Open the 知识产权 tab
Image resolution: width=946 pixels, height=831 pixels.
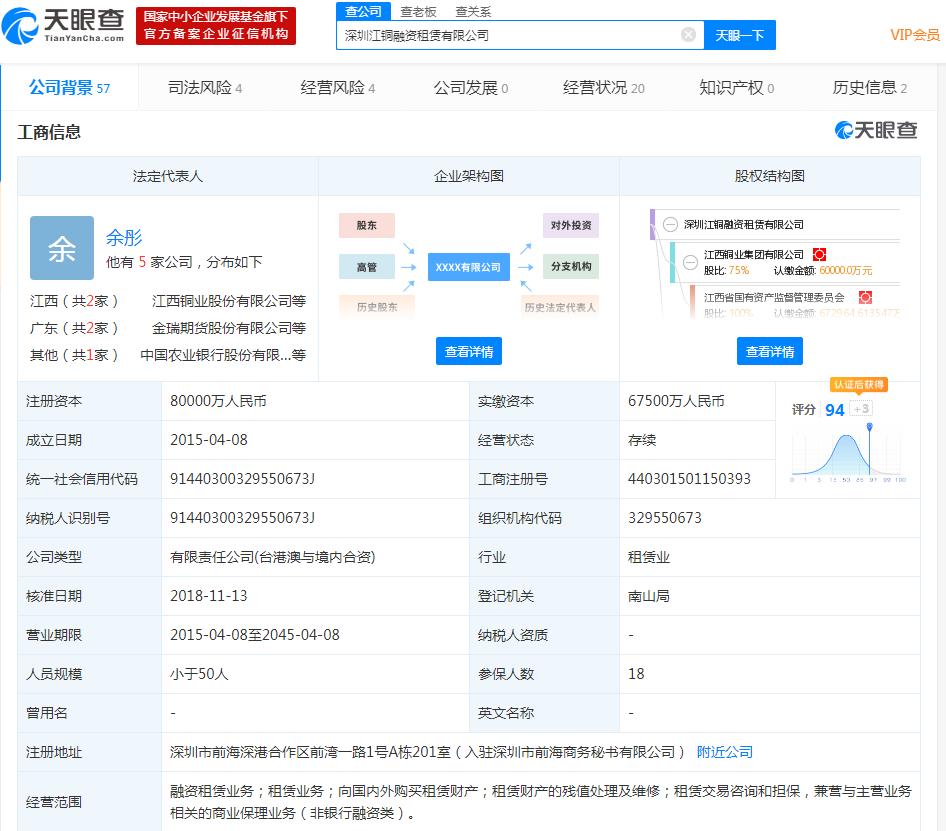click(736, 88)
